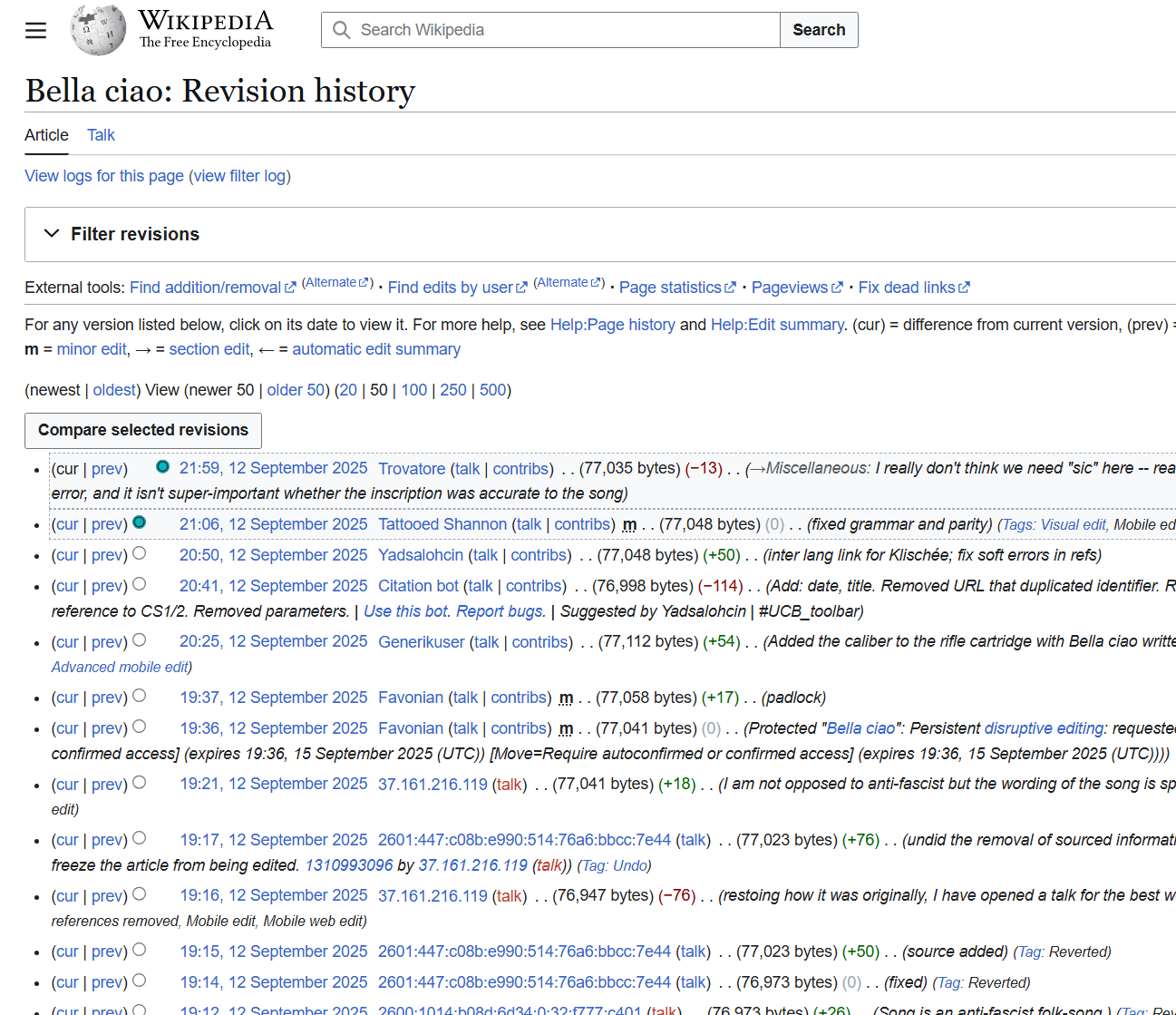
Task: Select radio for 19:17 revision
Action: pos(139,838)
